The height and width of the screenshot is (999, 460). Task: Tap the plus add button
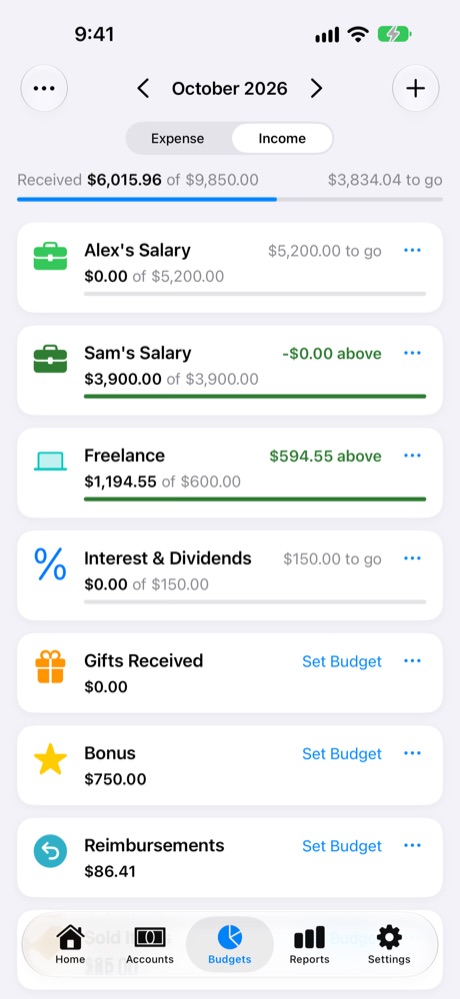click(415, 89)
